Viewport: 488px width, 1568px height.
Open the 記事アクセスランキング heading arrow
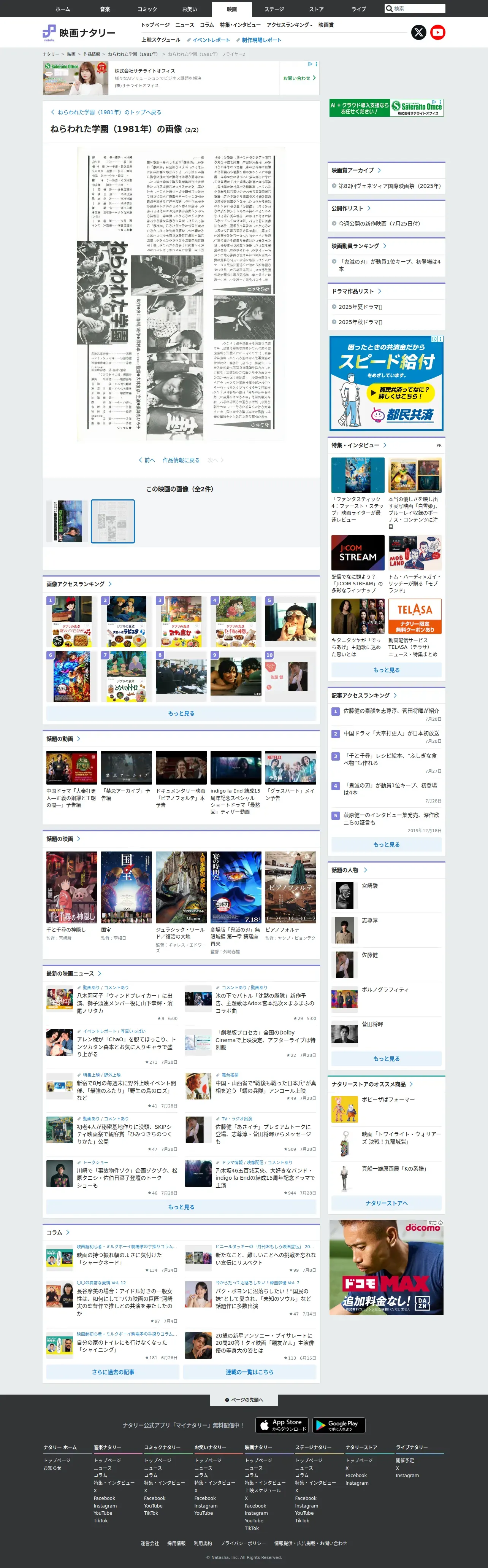[395, 695]
